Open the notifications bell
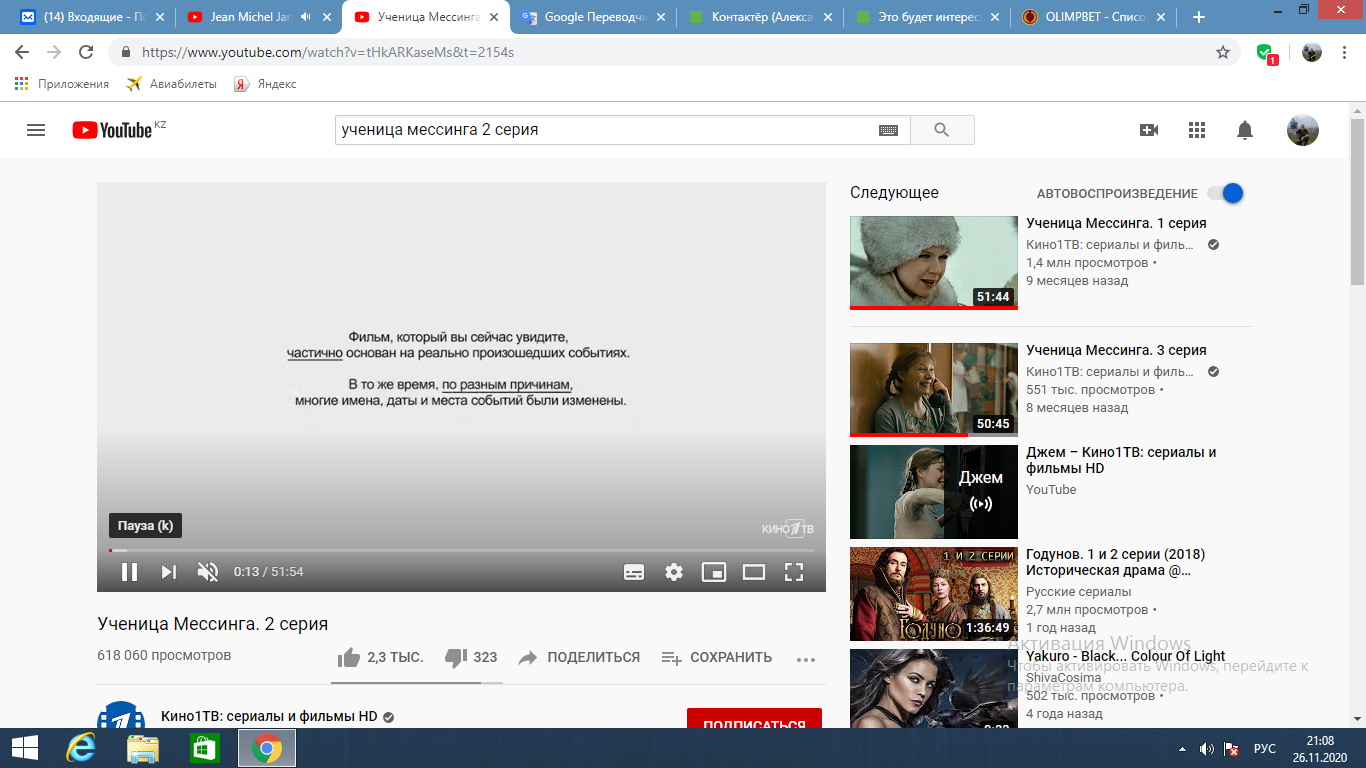 [x=1245, y=130]
